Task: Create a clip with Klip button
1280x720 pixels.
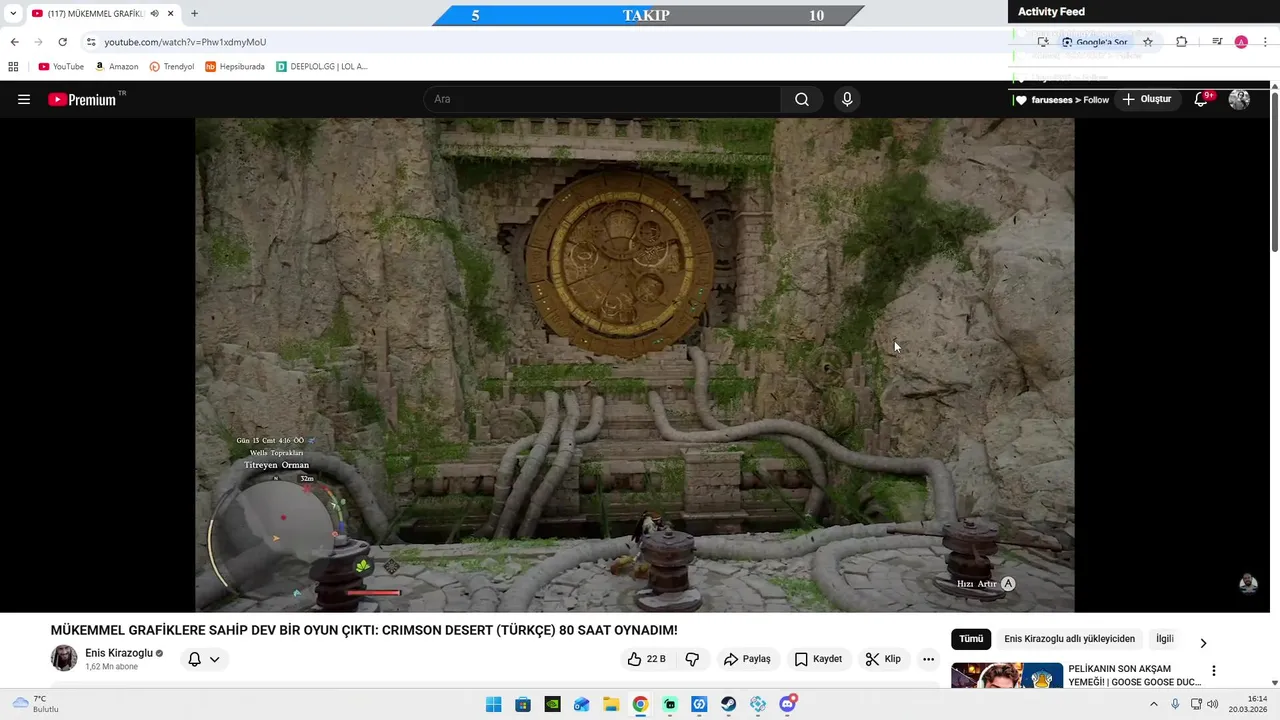Action: click(x=883, y=659)
